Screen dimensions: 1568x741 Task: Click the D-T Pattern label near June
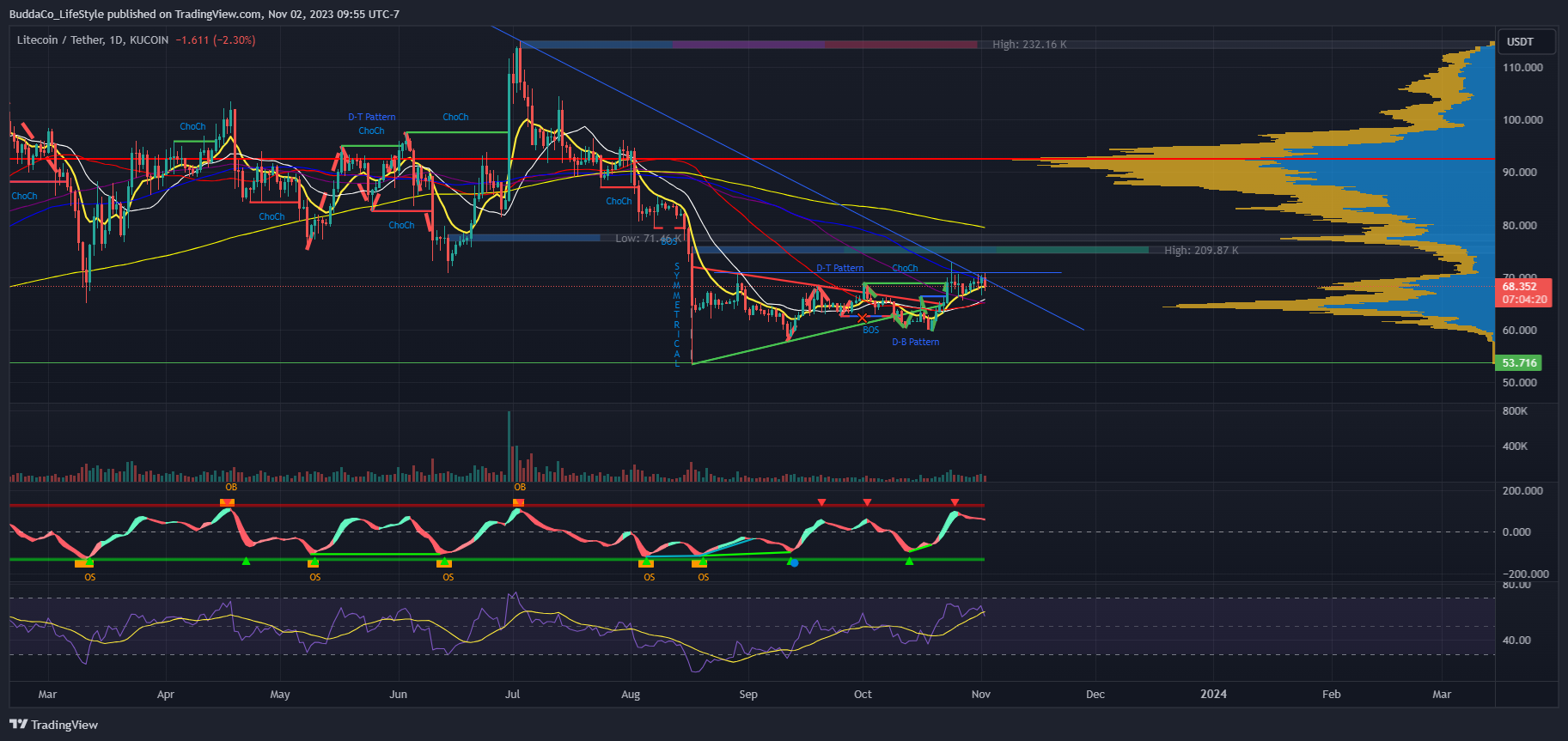pos(372,117)
